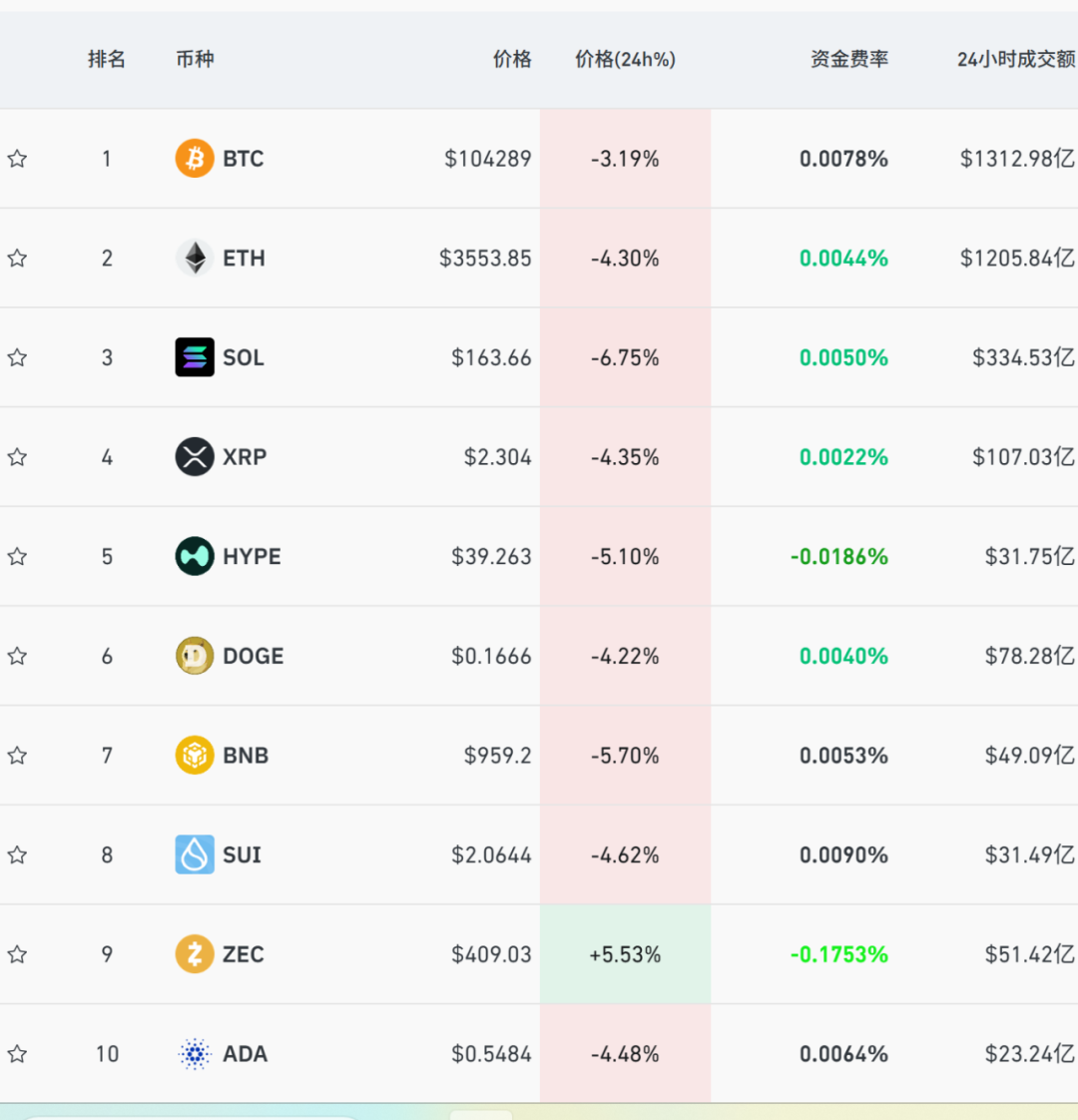This screenshot has width=1078, height=1120.
Task: Click the BNB coin logo
Action: [x=195, y=756]
